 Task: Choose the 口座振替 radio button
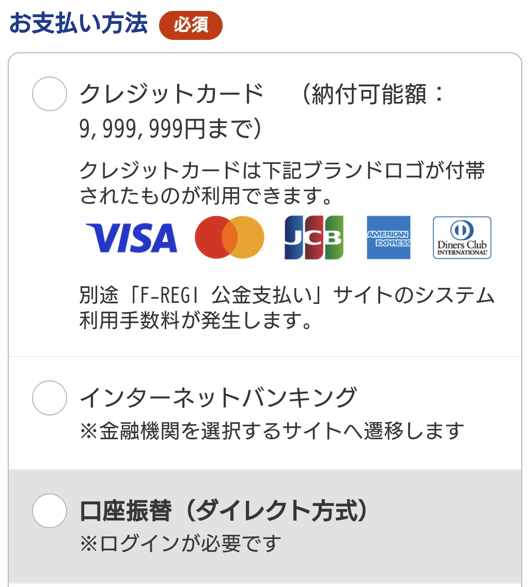49,511
